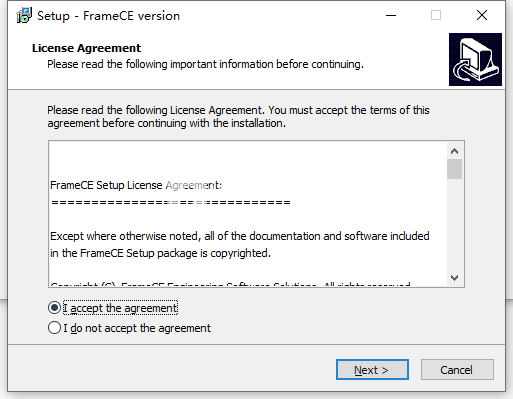513x399 pixels.
Task: Click the license scroll down arrow
Action: pyautogui.click(x=454, y=278)
